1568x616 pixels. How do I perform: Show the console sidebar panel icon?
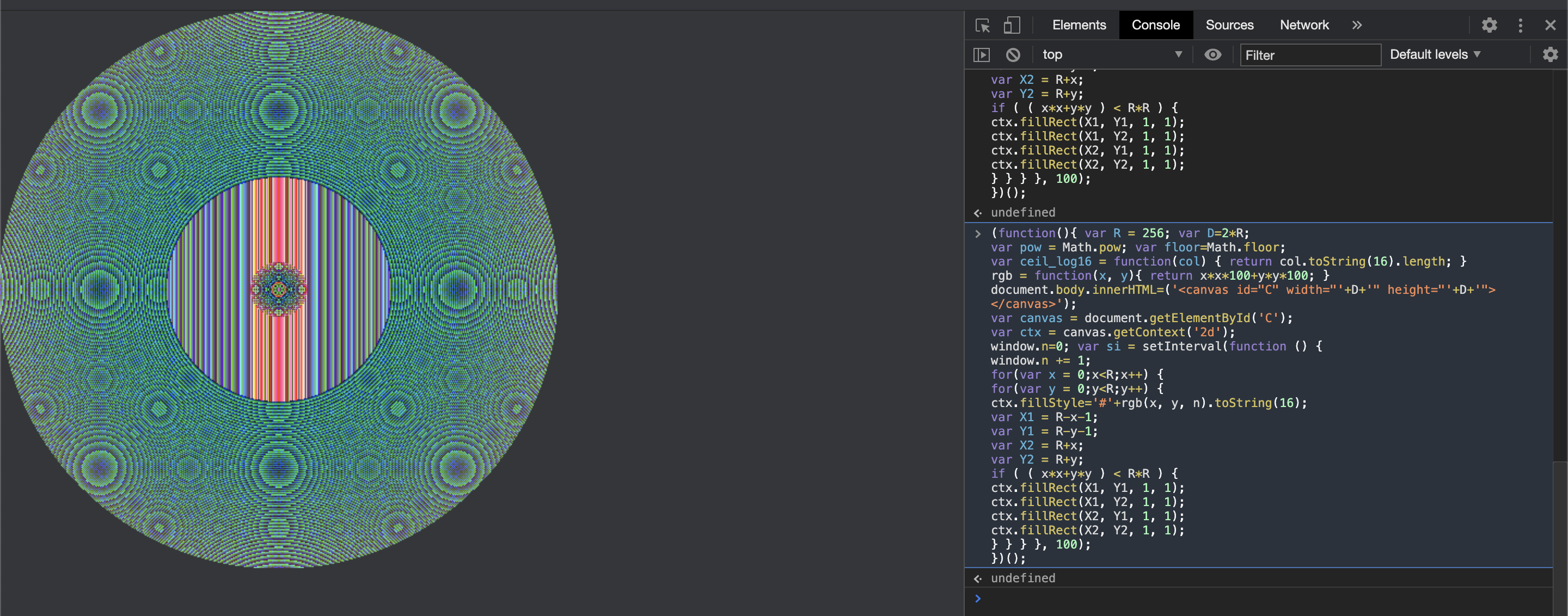(x=981, y=55)
